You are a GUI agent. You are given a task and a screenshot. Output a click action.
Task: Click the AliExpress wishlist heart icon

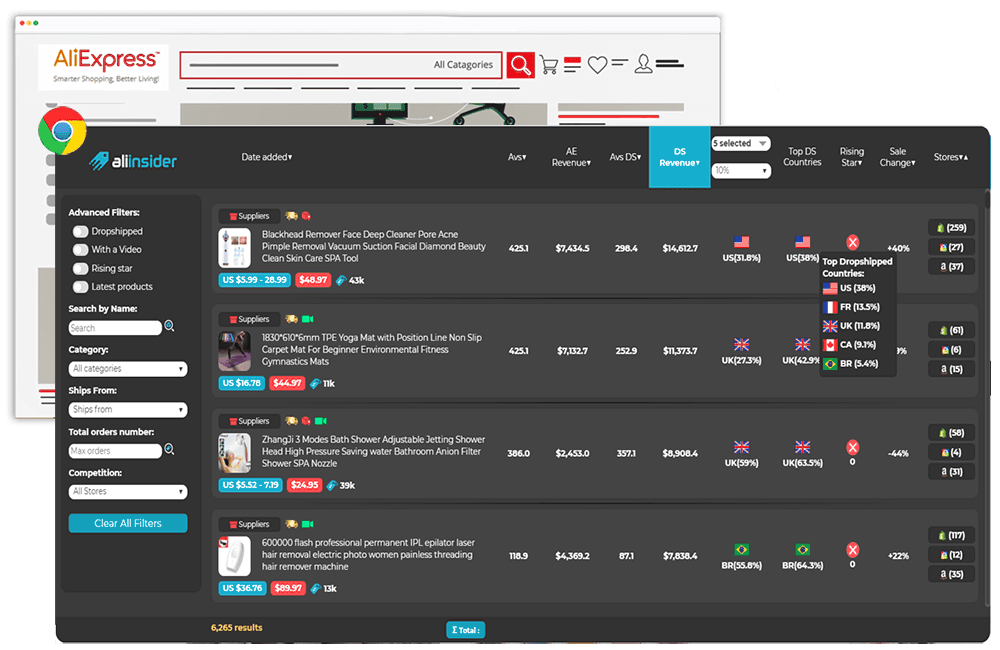(x=597, y=65)
